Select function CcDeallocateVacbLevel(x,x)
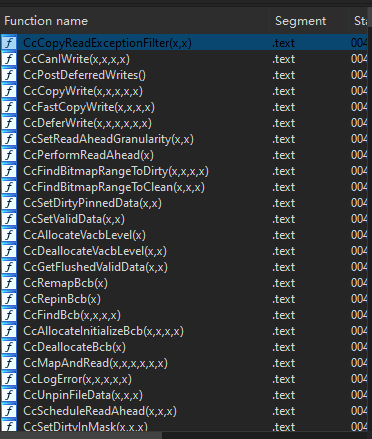372x439 pixels. pyautogui.click(x=95, y=251)
